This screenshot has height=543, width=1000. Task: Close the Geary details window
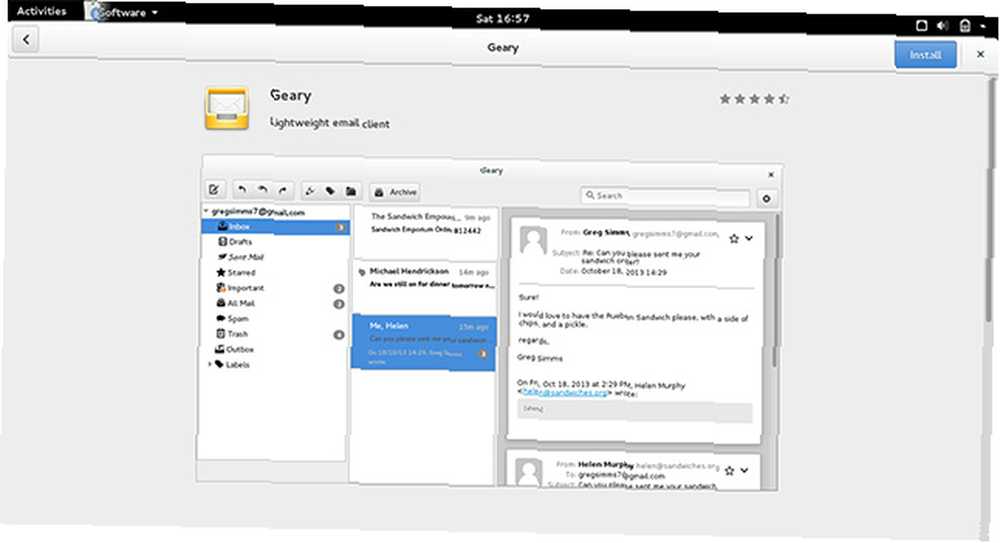[x=980, y=55]
